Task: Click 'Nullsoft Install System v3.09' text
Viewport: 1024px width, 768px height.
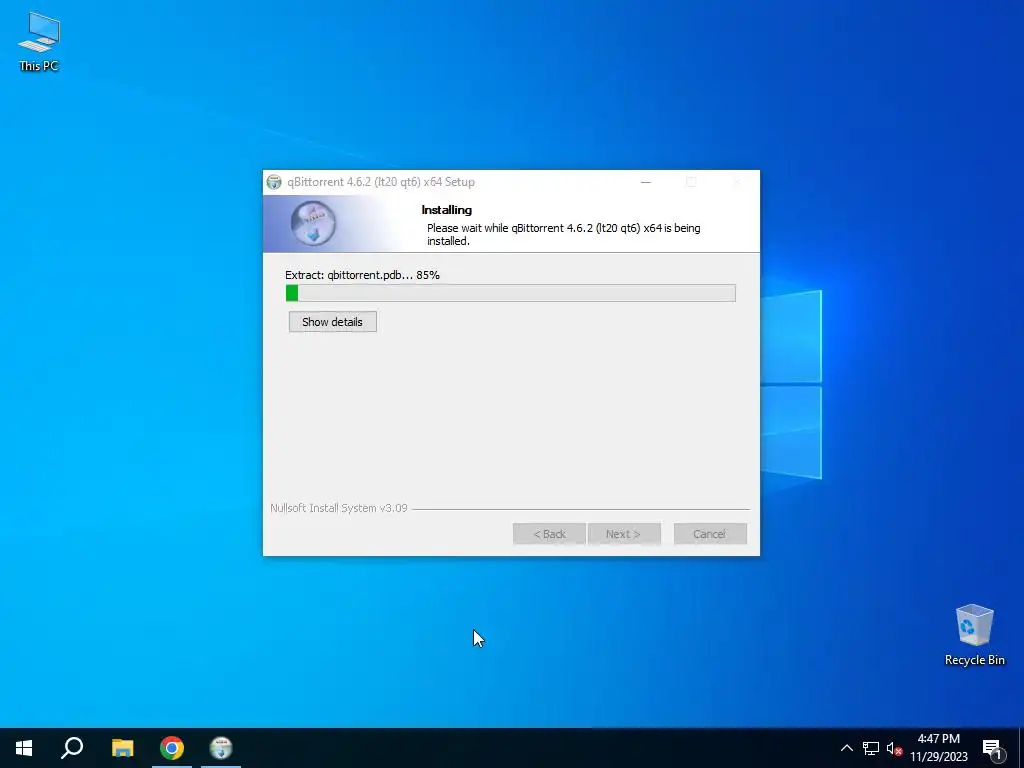Action: (x=339, y=508)
